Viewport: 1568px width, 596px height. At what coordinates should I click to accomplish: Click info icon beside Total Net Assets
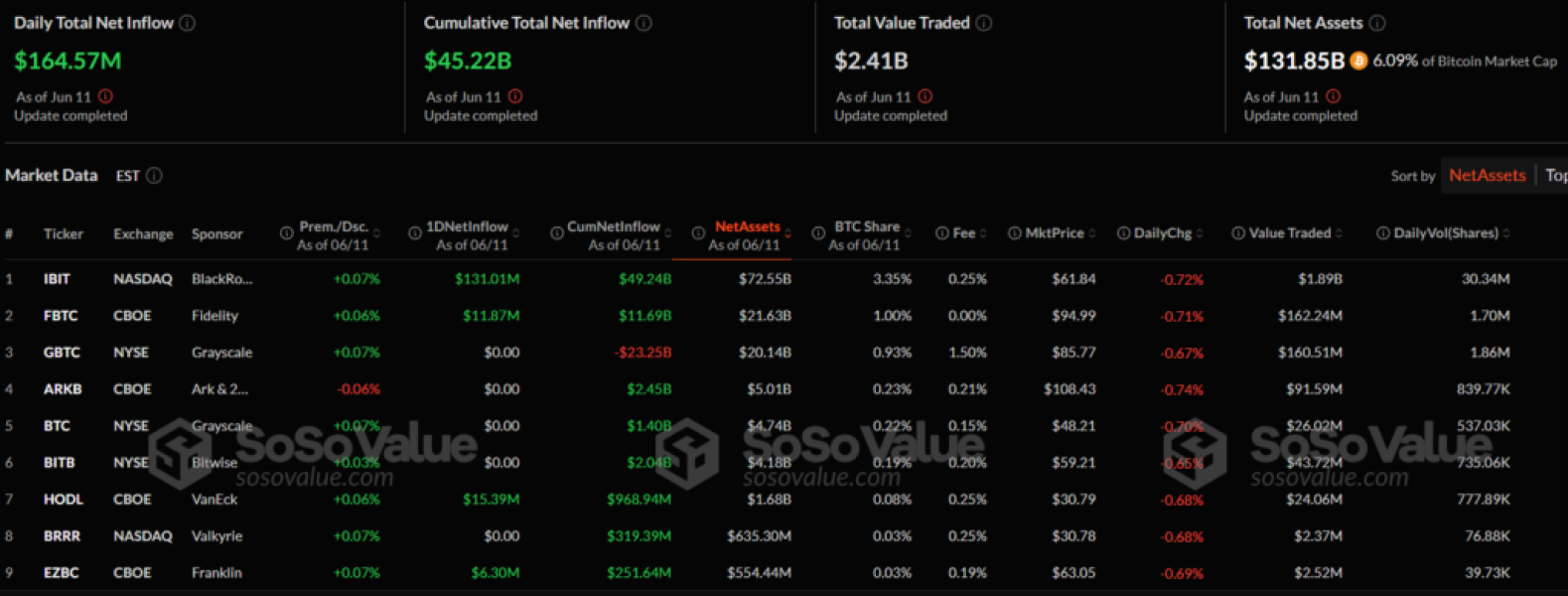(x=1377, y=23)
